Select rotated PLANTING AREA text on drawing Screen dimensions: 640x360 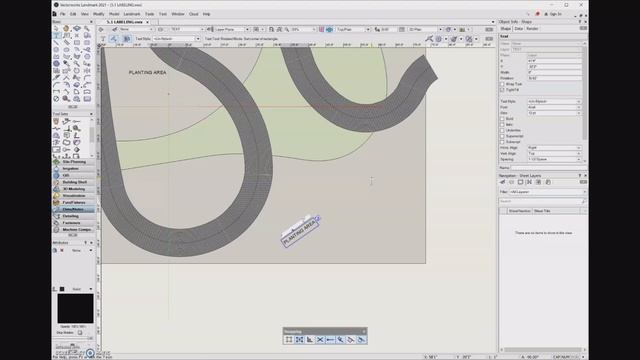pos(300,232)
